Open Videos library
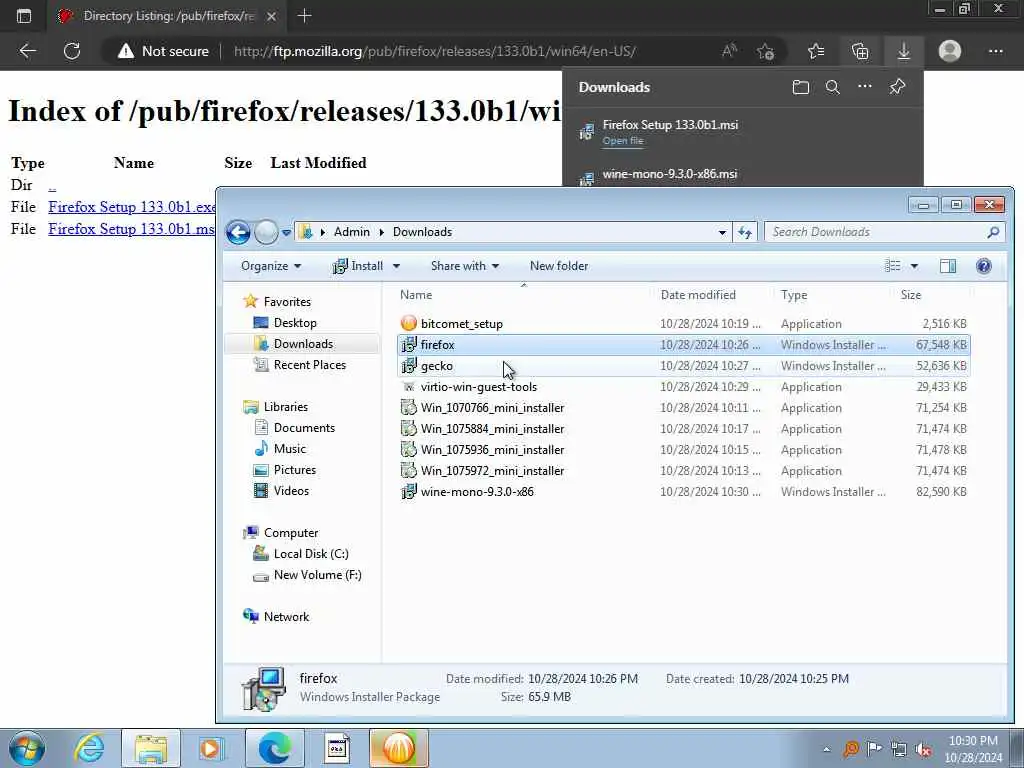The height and width of the screenshot is (768, 1024). click(291, 491)
